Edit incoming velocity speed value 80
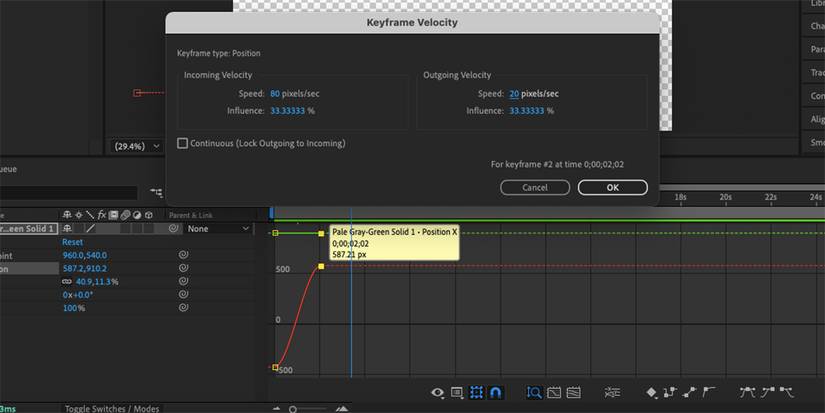 pyautogui.click(x=275, y=94)
